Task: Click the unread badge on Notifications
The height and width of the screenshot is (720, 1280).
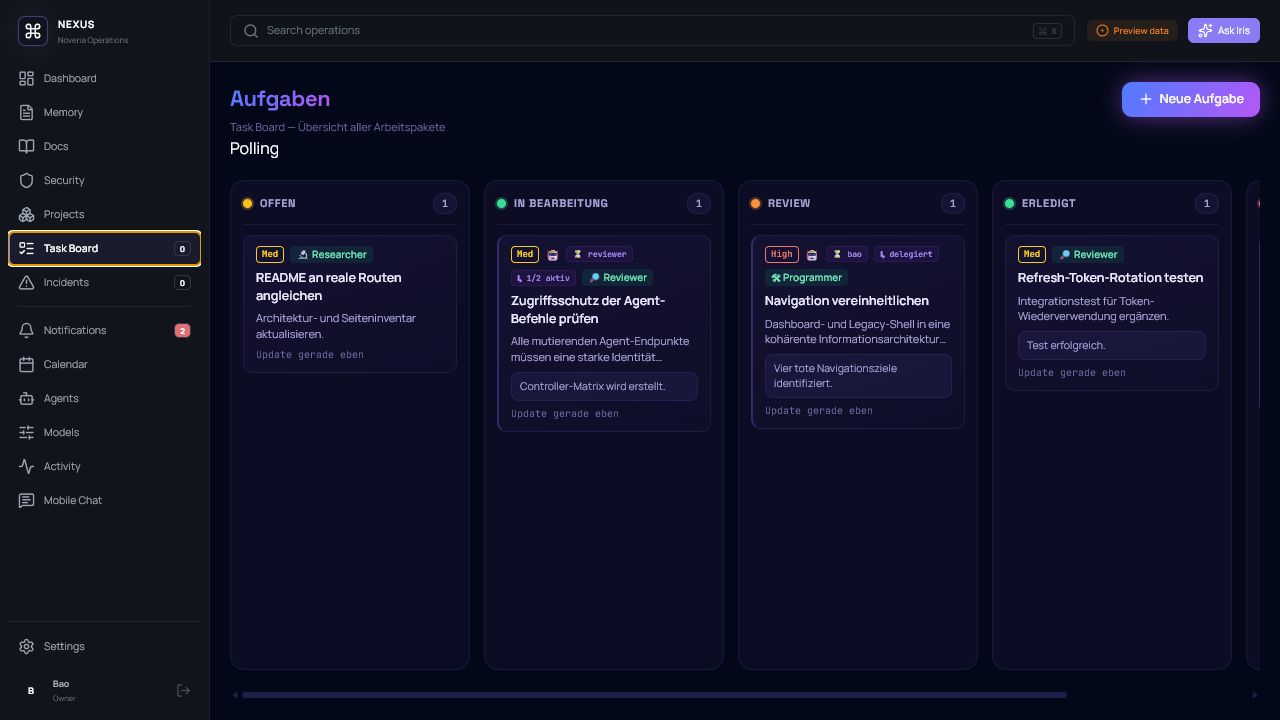Action: (182, 330)
